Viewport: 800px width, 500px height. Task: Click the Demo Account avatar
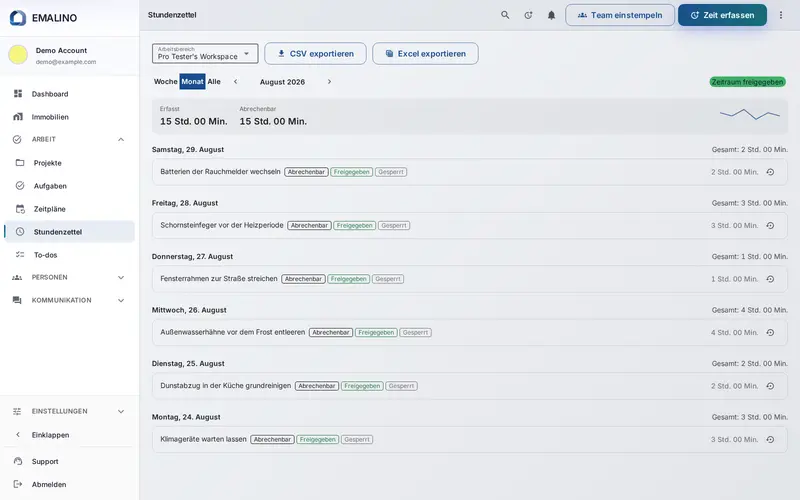tap(18, 55)
